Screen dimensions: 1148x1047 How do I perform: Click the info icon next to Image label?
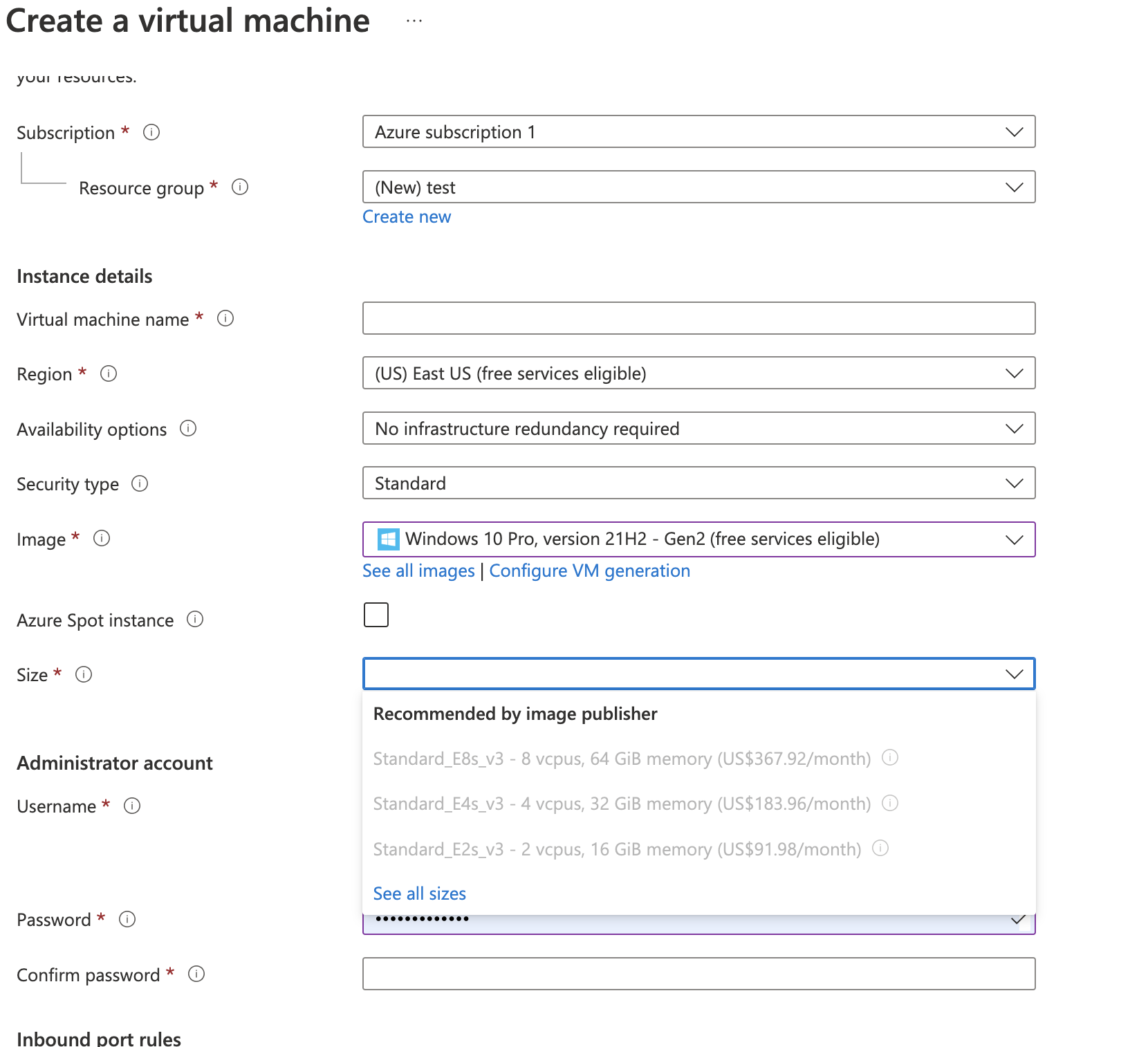102,538
